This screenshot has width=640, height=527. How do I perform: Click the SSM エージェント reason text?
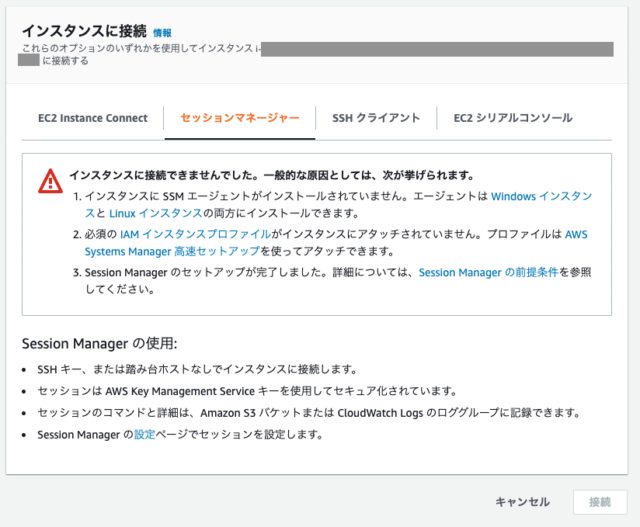pos(338,205)
